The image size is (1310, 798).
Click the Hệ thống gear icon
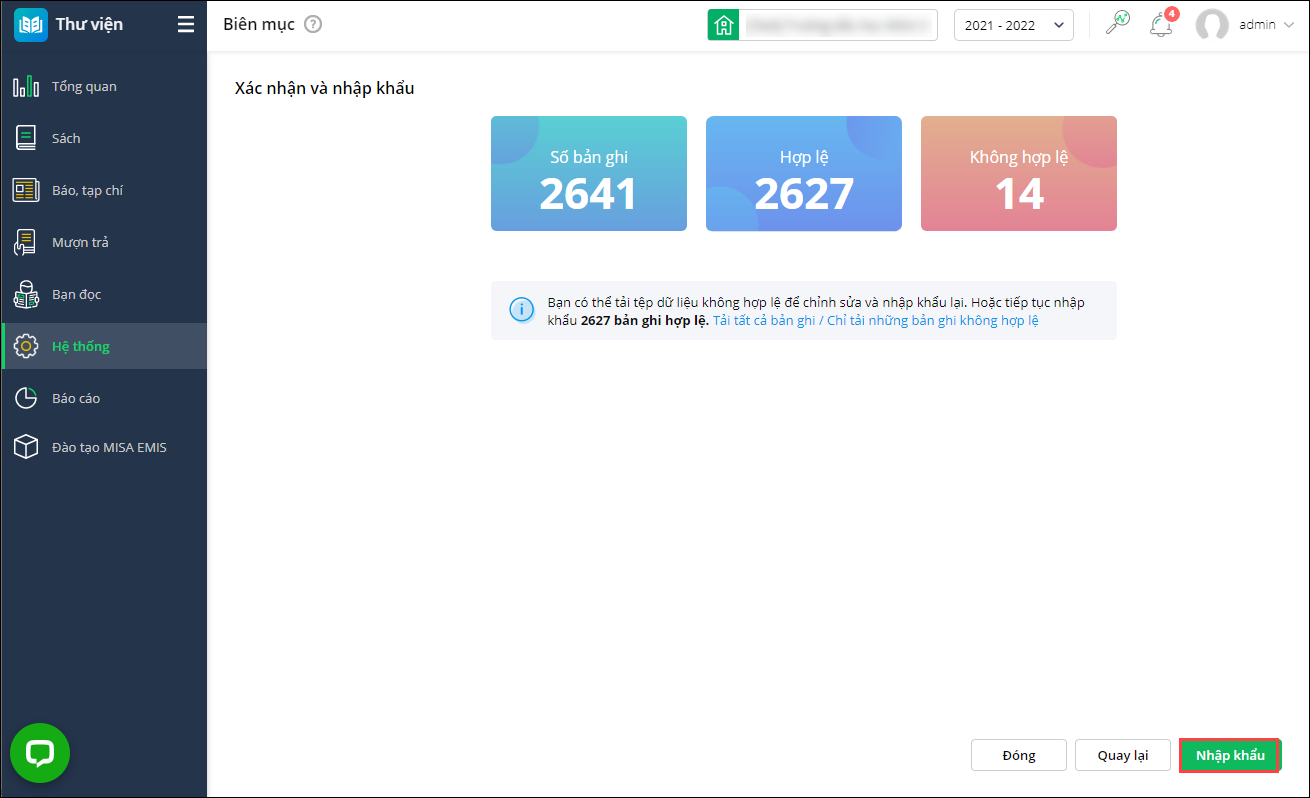coord(26,347)
